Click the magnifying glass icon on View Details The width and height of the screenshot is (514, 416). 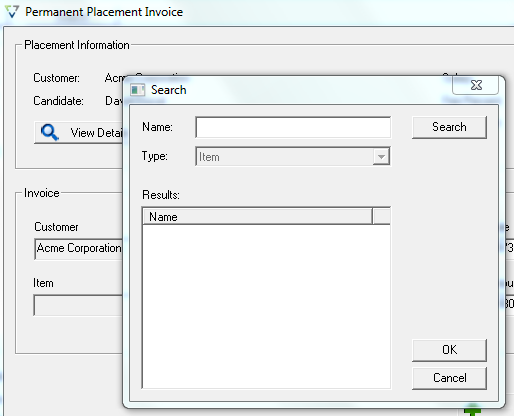tap(50, 132)
